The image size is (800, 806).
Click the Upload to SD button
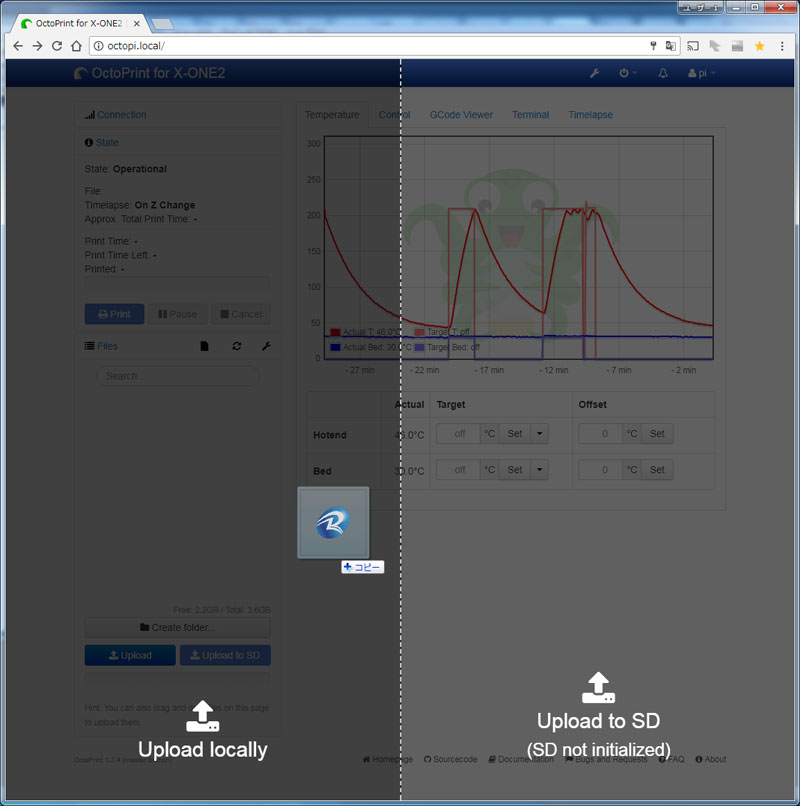click(225, 655)
